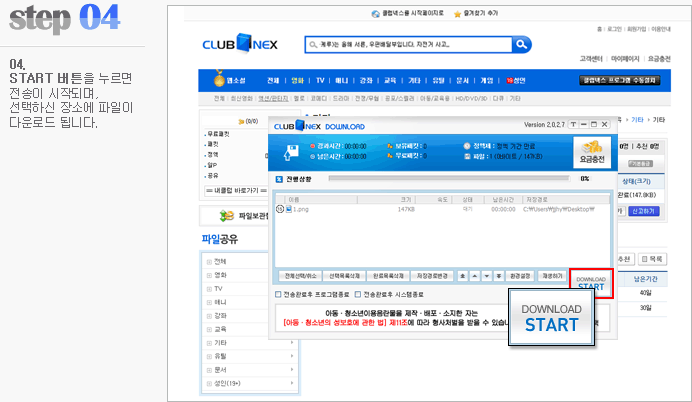Click the 신고하기 blue button

point(644,211)
